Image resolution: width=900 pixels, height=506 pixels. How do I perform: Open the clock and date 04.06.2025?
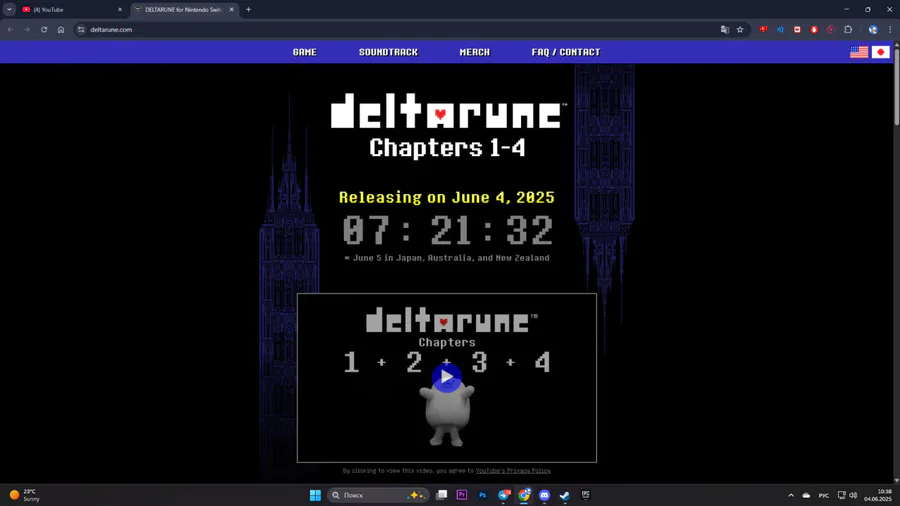coord(878,495)
